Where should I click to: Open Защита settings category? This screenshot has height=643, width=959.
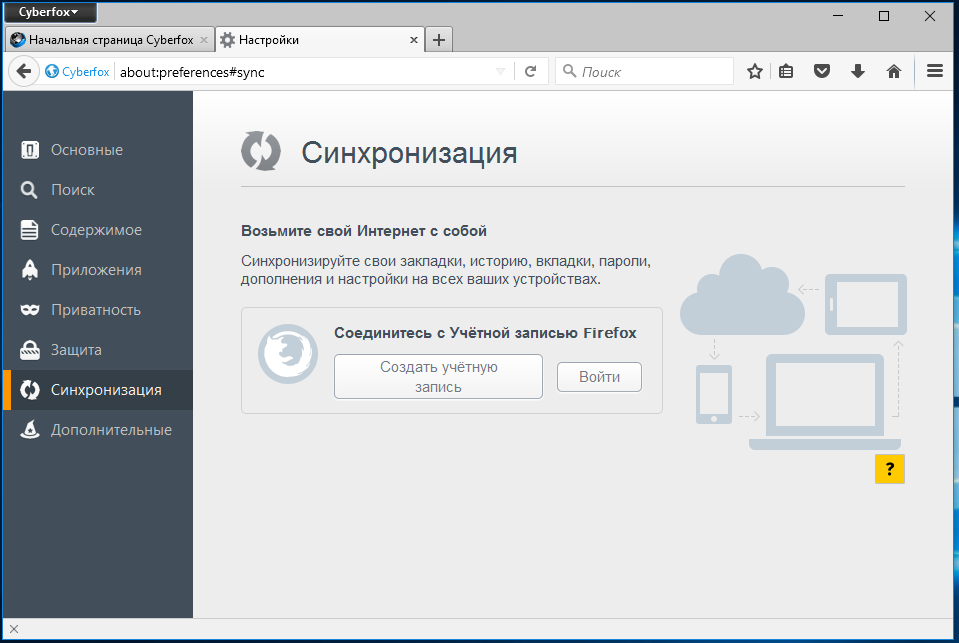tap(98, 350)
